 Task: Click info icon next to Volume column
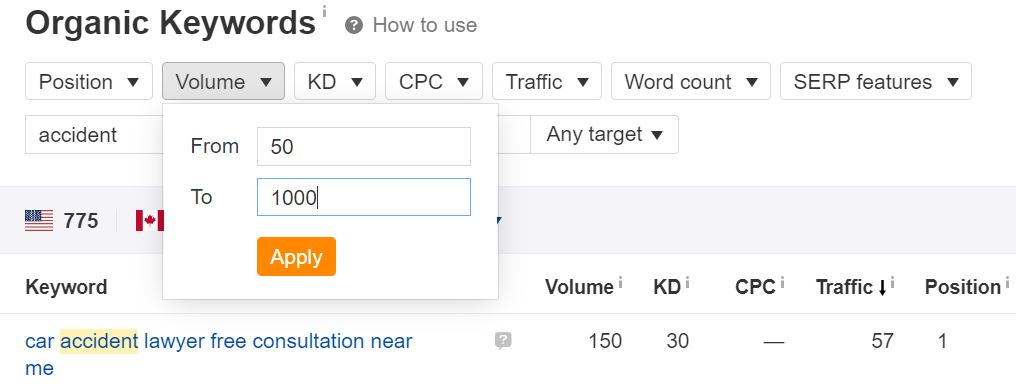click(x=620, y=282)
